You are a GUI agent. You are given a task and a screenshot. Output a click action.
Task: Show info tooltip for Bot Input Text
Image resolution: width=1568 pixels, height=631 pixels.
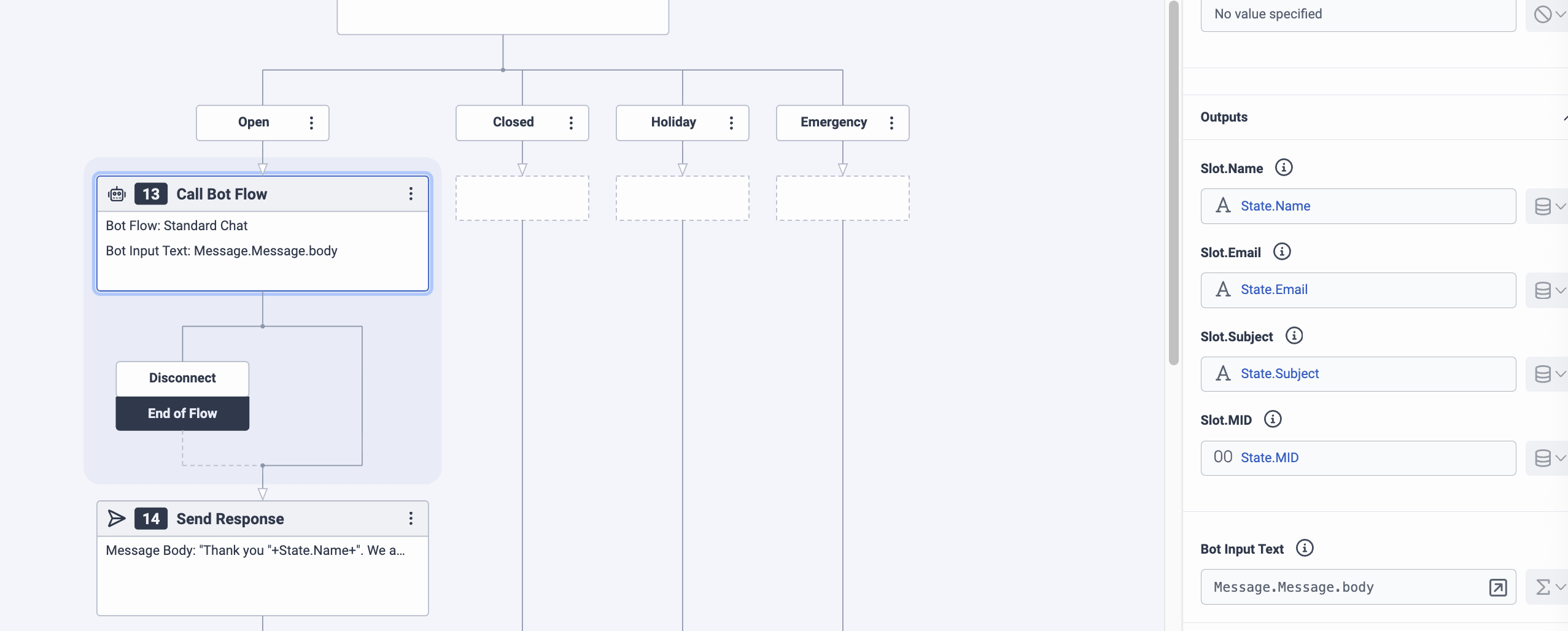tap(1305, 548)
